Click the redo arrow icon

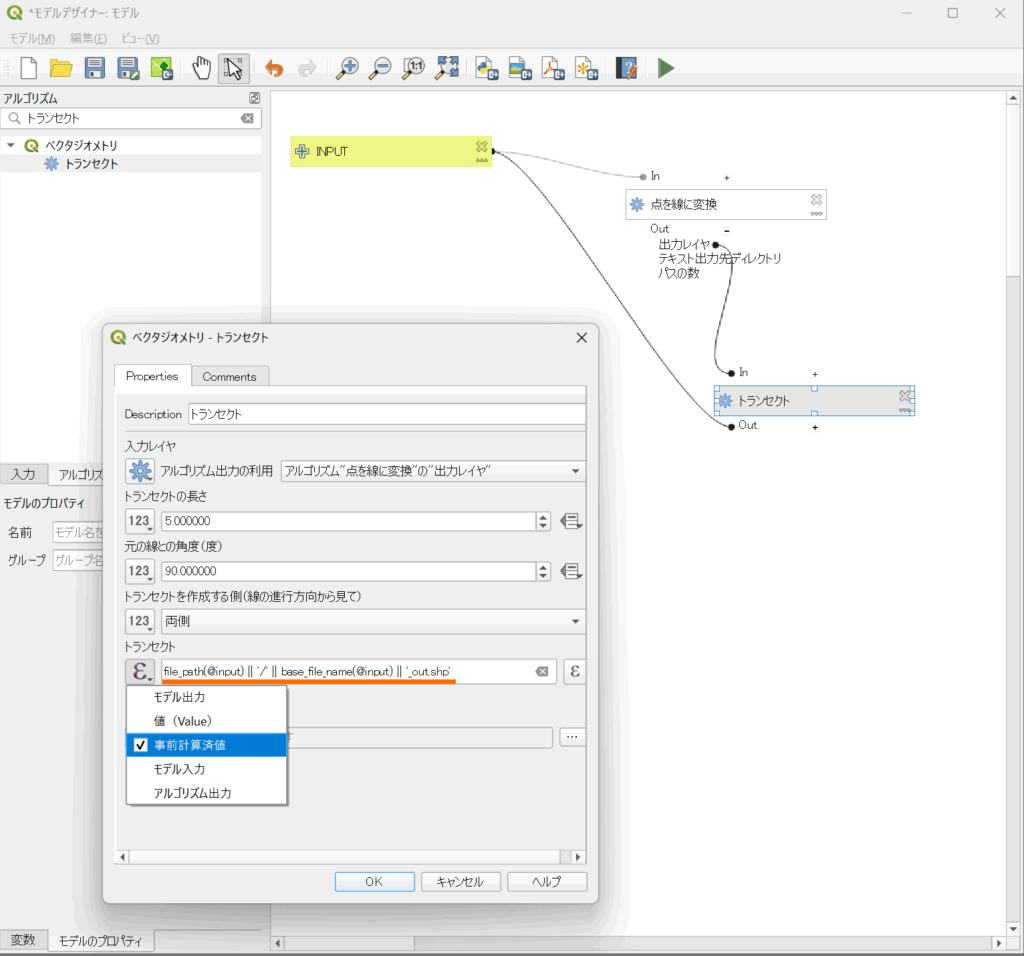[307, 68]
